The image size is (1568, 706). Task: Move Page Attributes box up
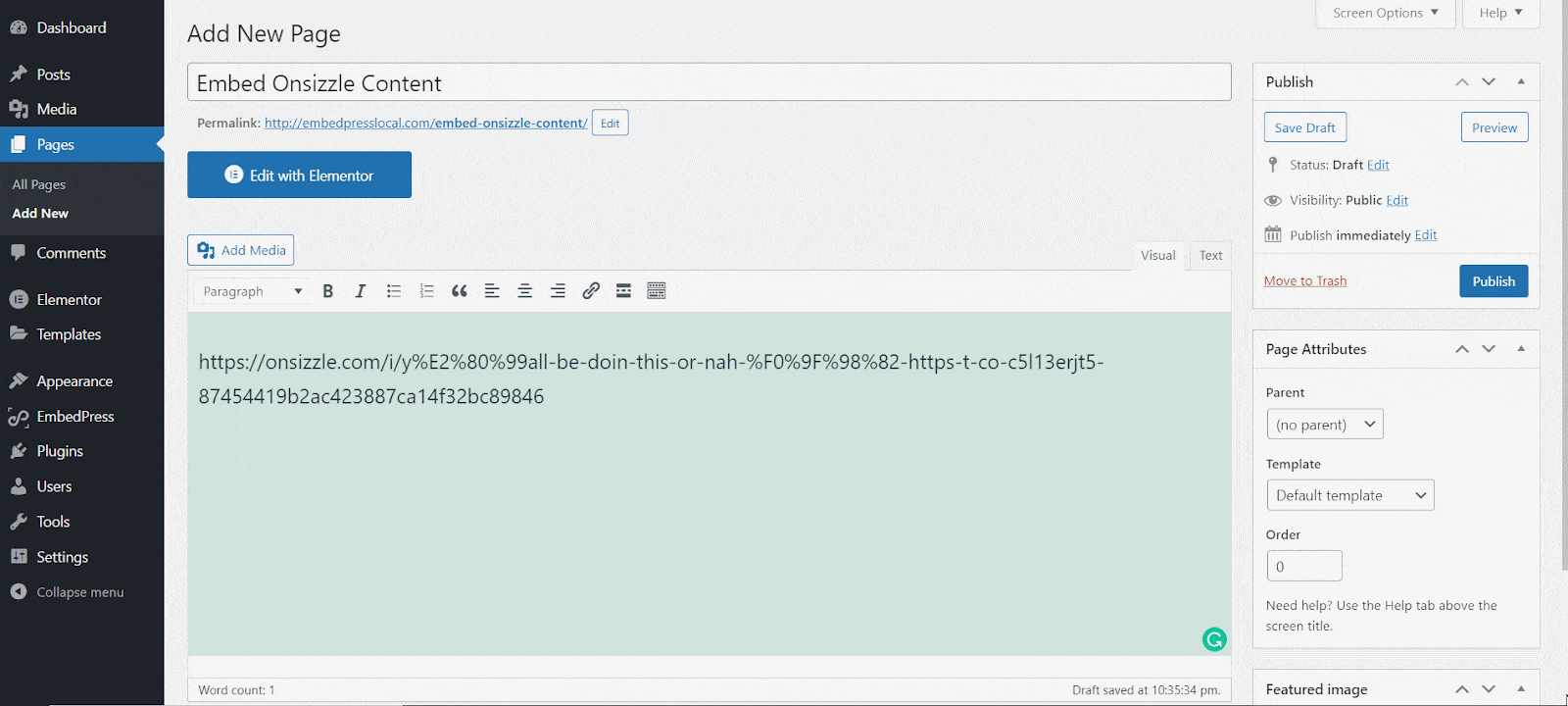pyautogui.click(x=1462, y=349)
